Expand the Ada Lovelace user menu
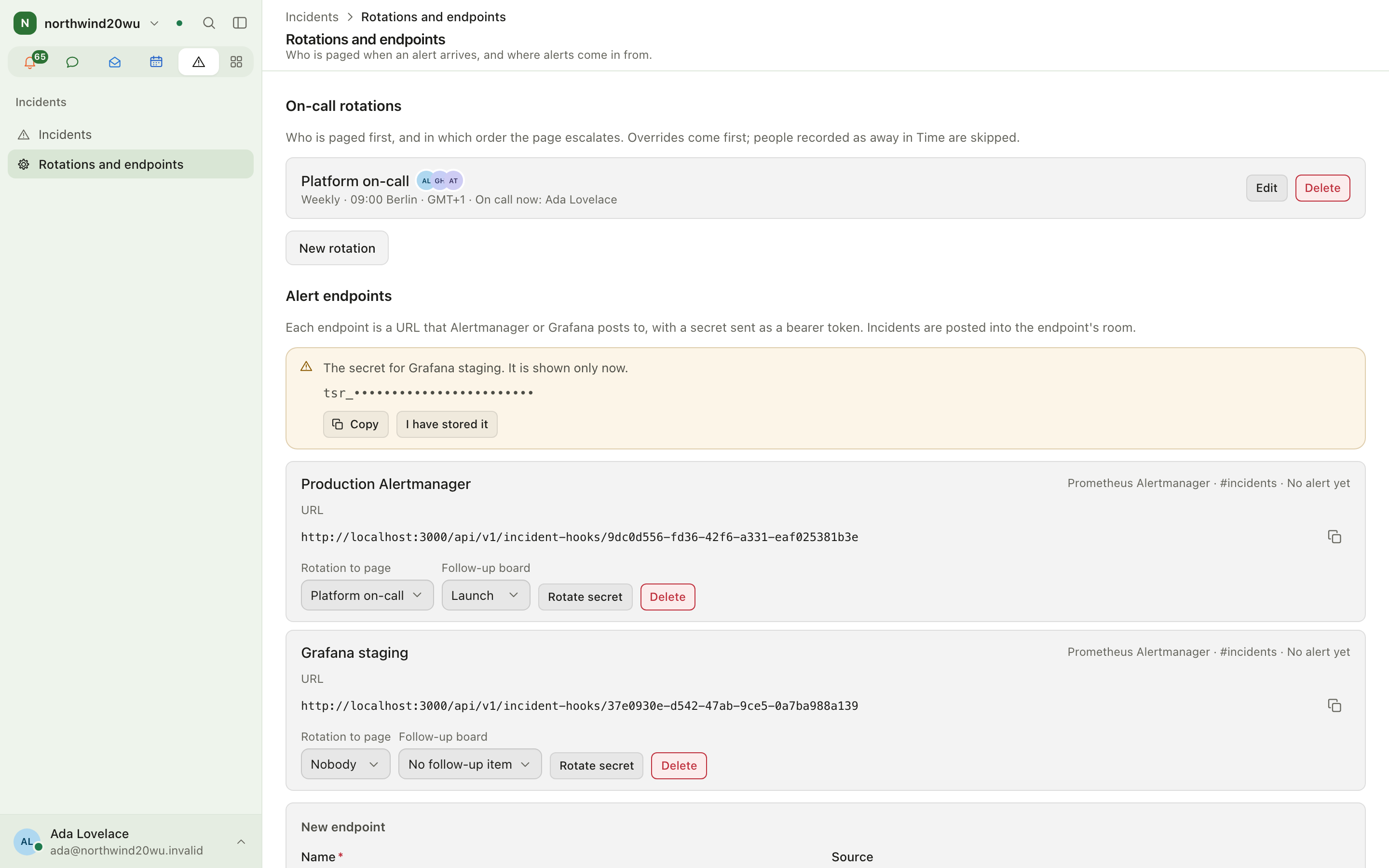 pyautogui.click(x=241, y=841)
